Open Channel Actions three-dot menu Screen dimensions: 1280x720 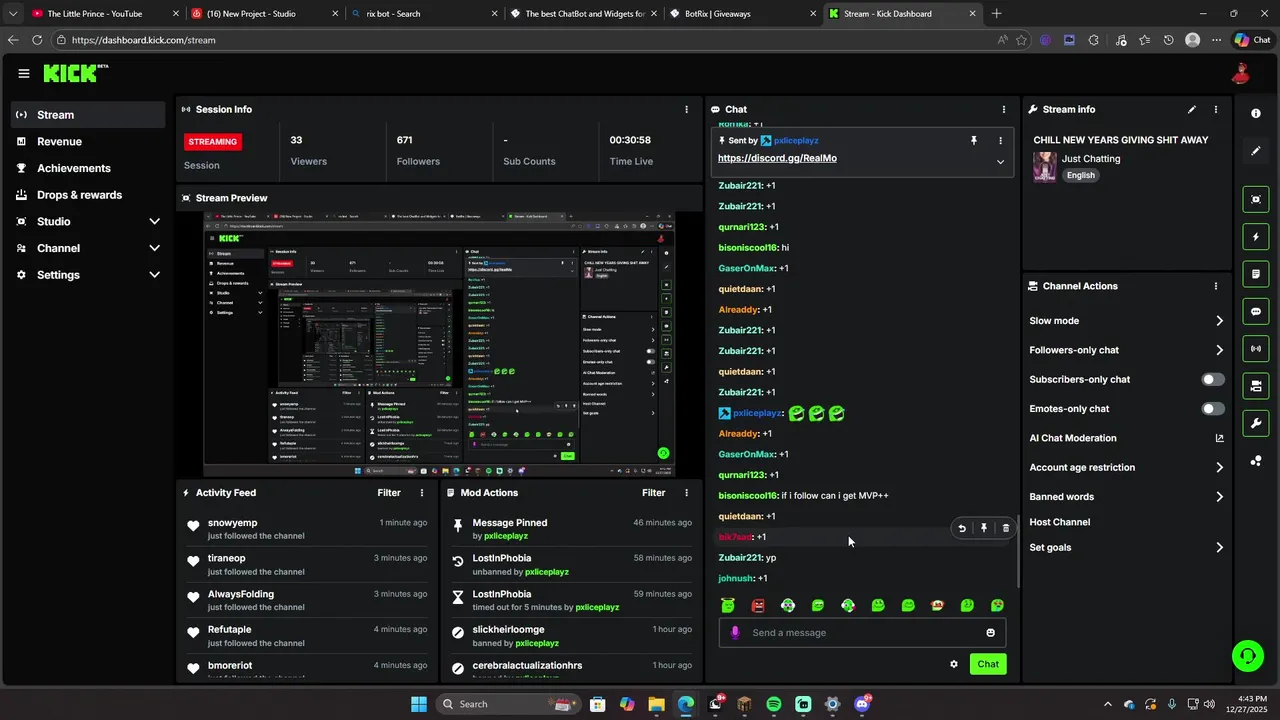point(1216,286)
